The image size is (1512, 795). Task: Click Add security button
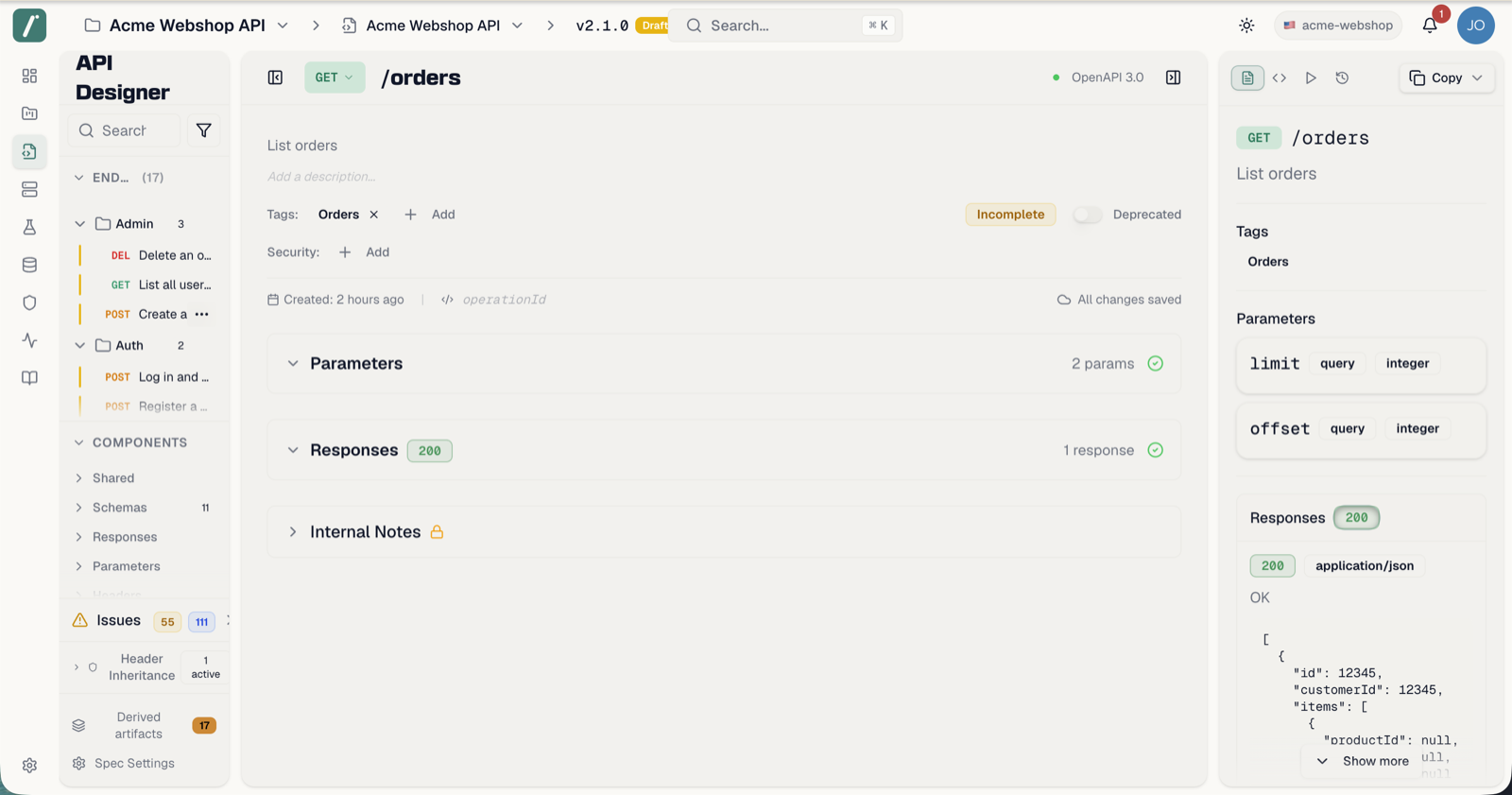coord(365,252)
